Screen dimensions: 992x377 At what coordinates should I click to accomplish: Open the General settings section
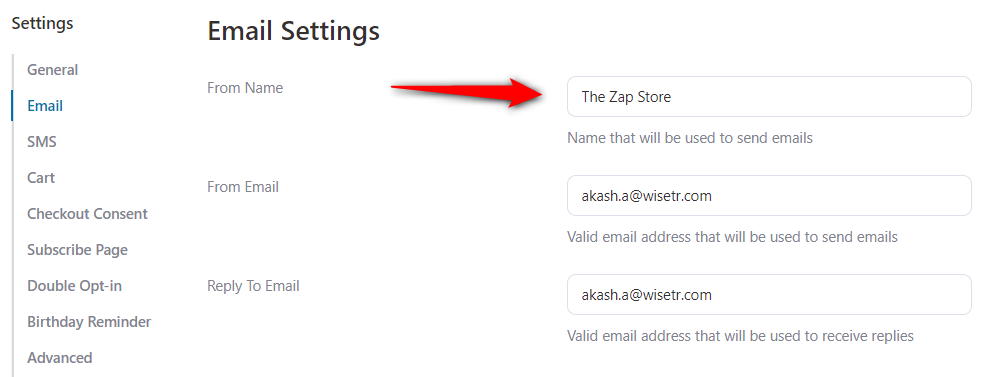(53, 70)
